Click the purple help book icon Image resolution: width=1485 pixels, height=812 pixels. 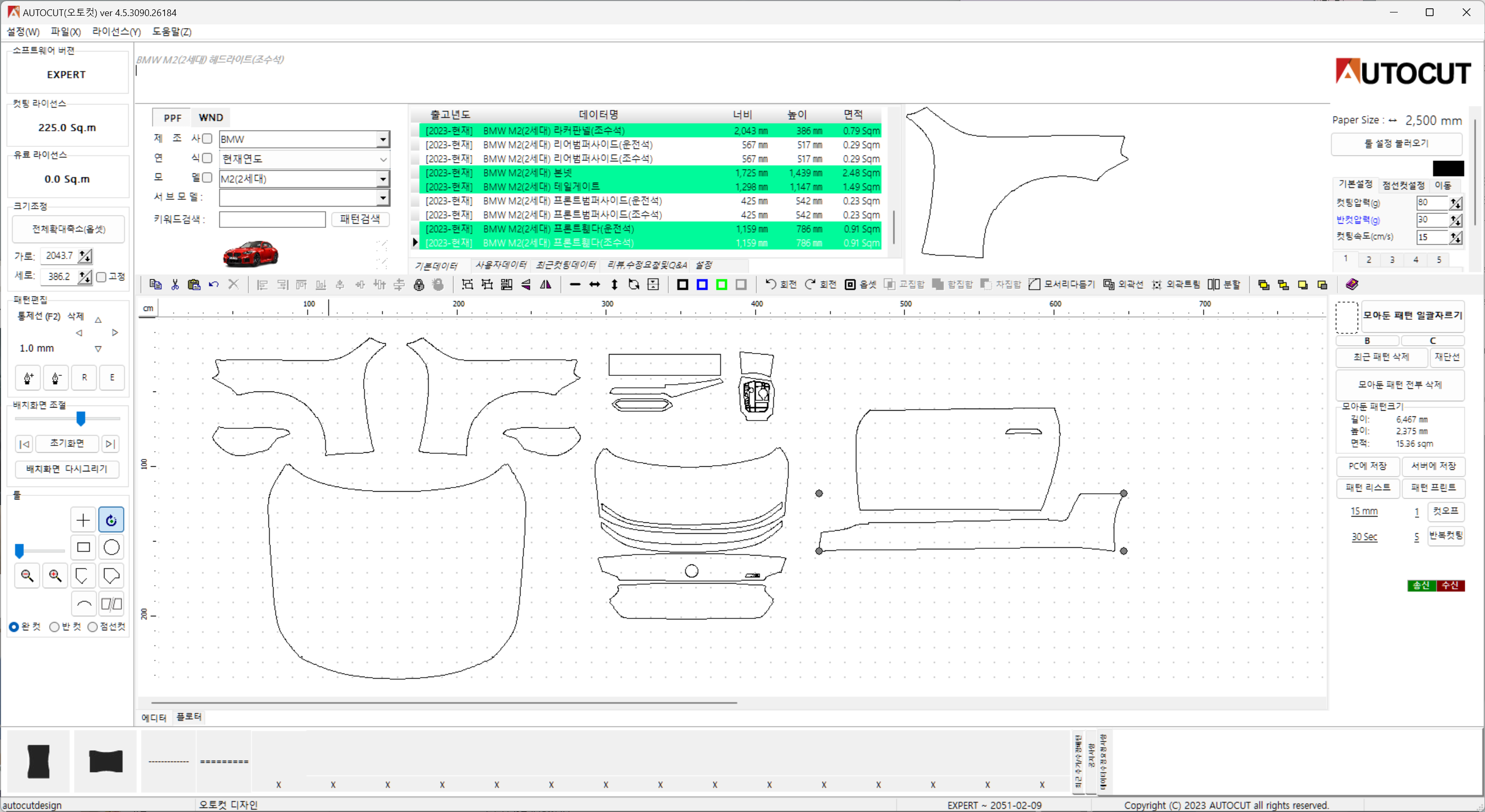[x=1352, y=284]
